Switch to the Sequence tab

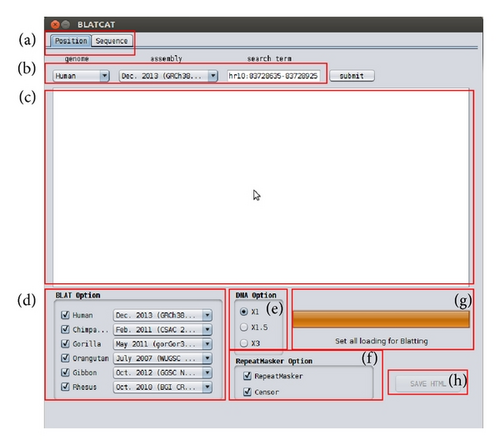112,41
